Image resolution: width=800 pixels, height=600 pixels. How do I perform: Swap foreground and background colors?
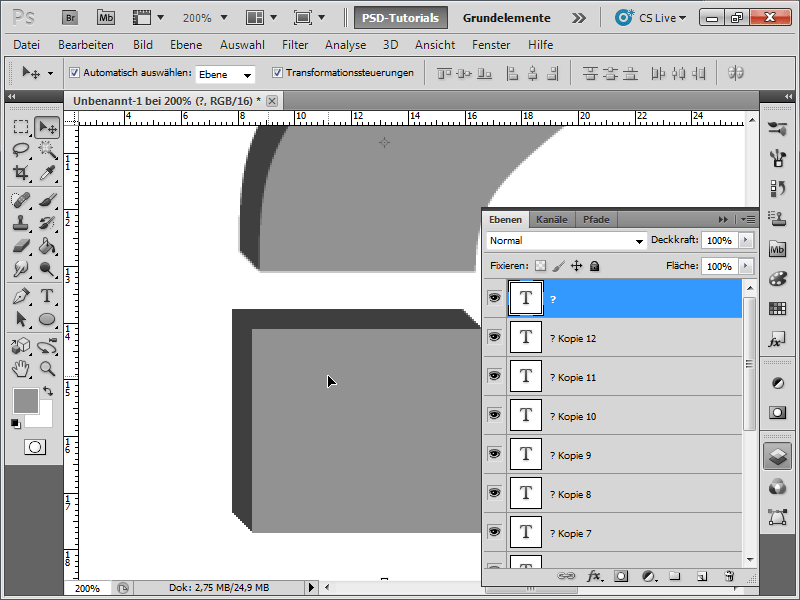click(48, 391)
